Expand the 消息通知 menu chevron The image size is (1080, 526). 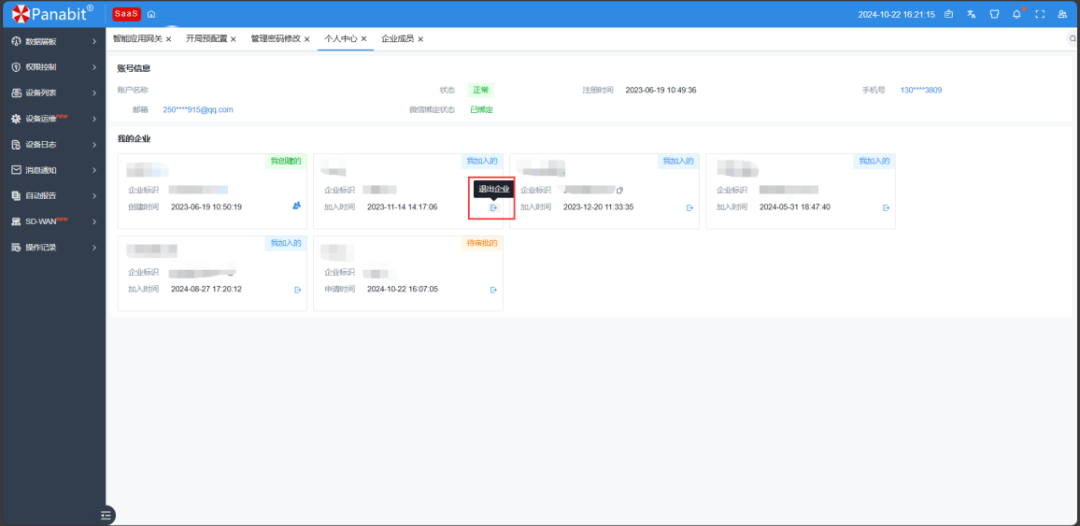94,169
